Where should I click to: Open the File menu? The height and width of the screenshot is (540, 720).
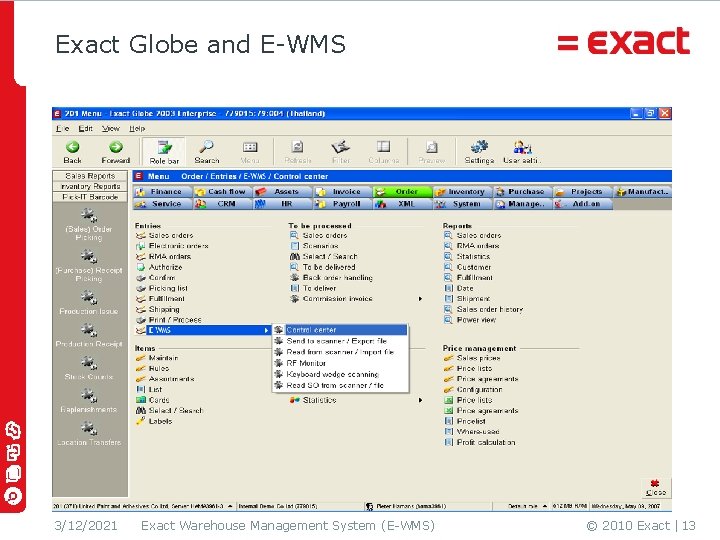tap(62, 129)
